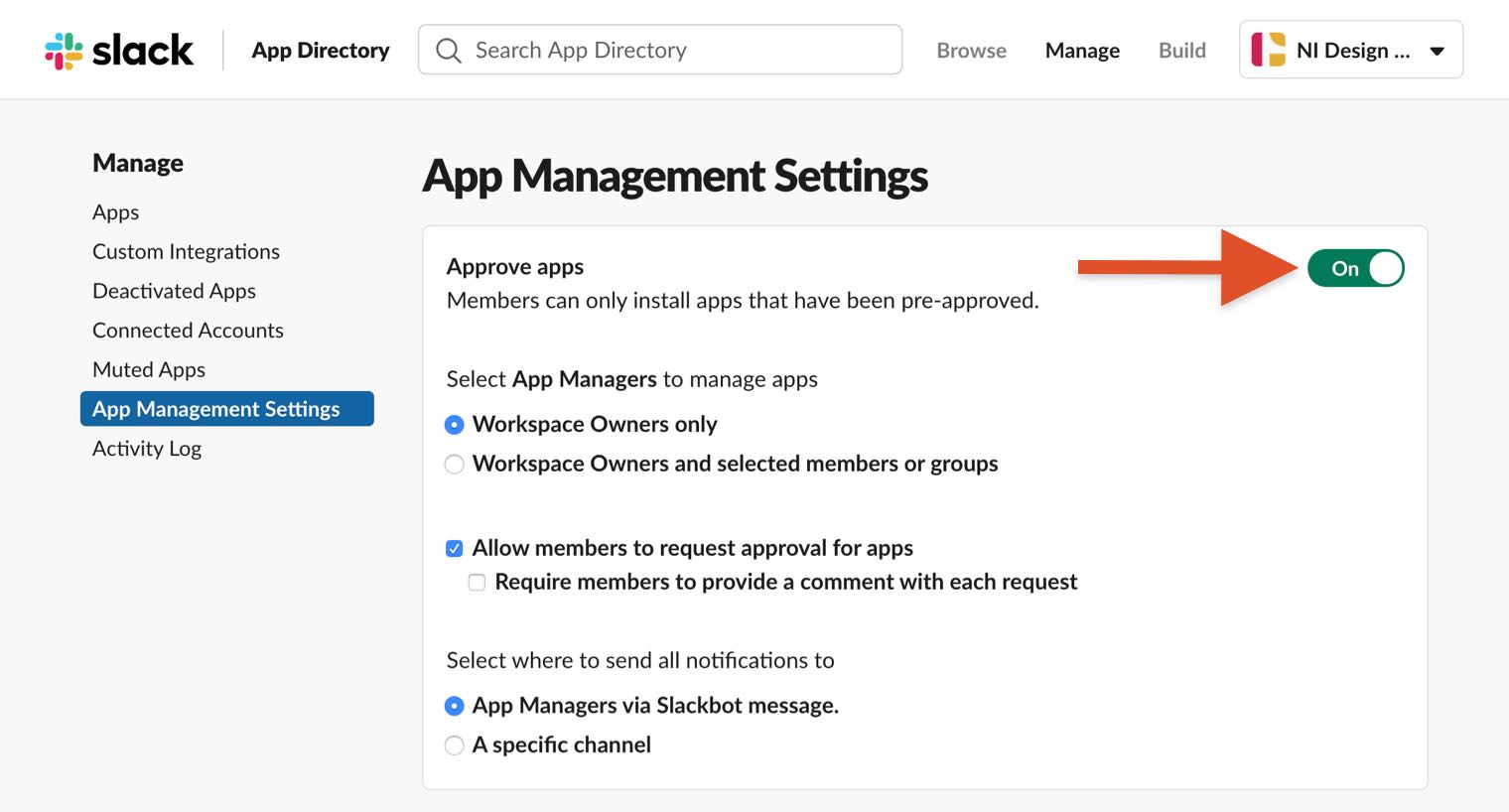The height and width of the screenshot is (812, 1509).
Task: Open the Manage tab in header
Action: 1082,51
